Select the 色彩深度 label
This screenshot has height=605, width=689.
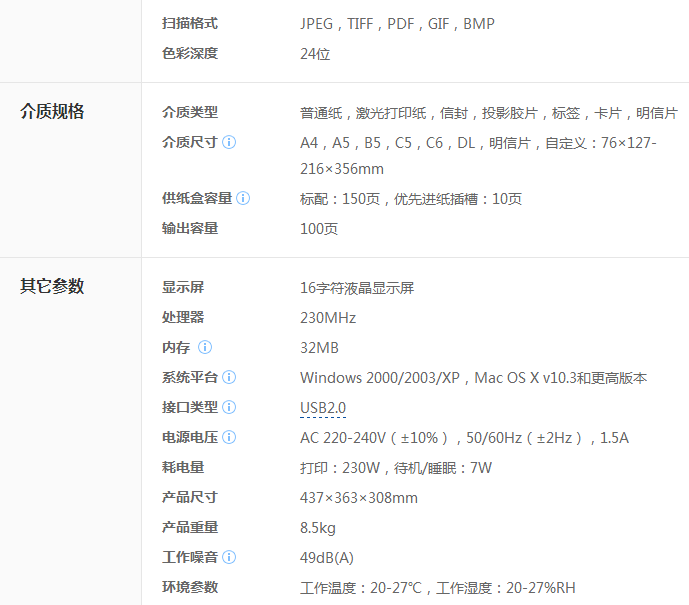pyautogui.click(x=190, y=53)
